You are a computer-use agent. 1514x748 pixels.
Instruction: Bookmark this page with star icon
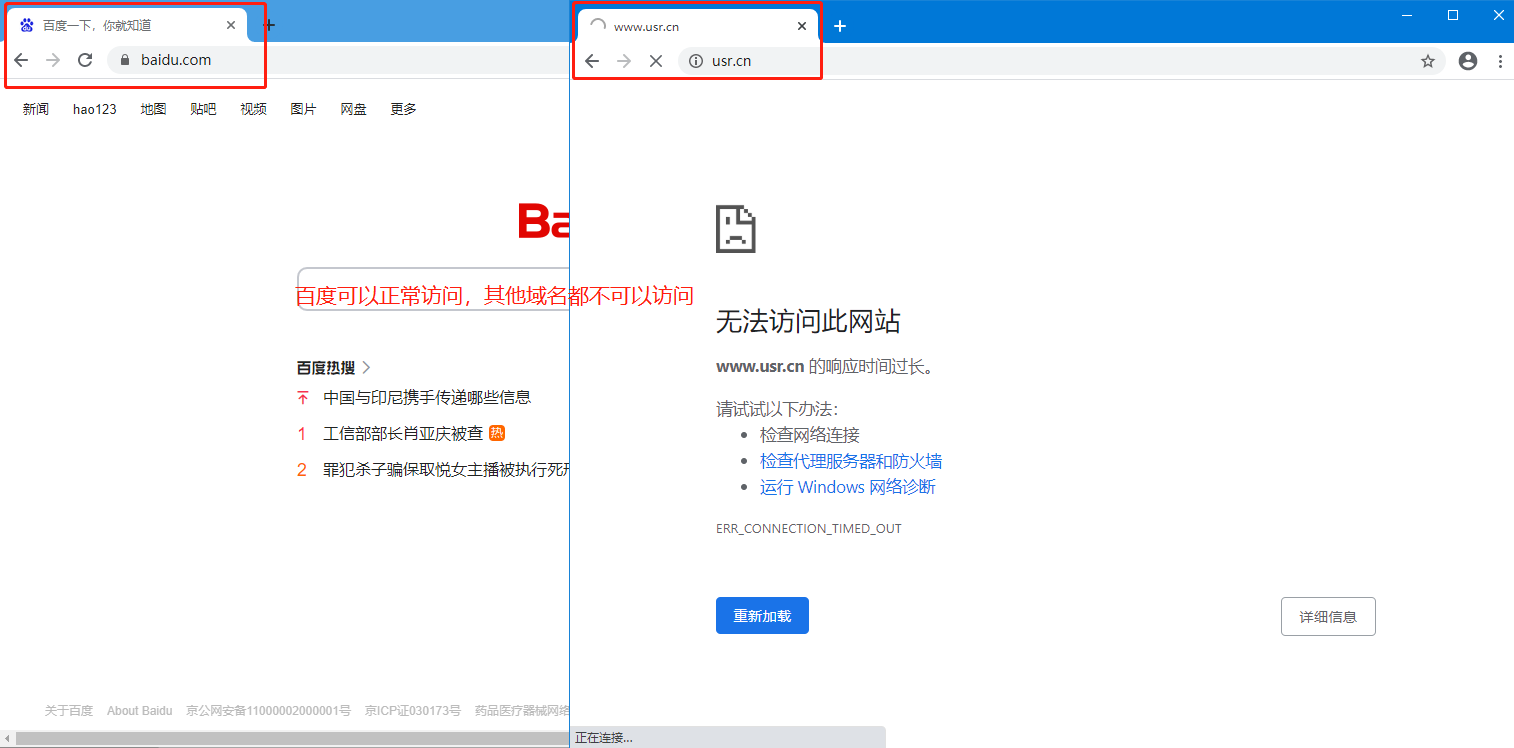point(1428,61)
